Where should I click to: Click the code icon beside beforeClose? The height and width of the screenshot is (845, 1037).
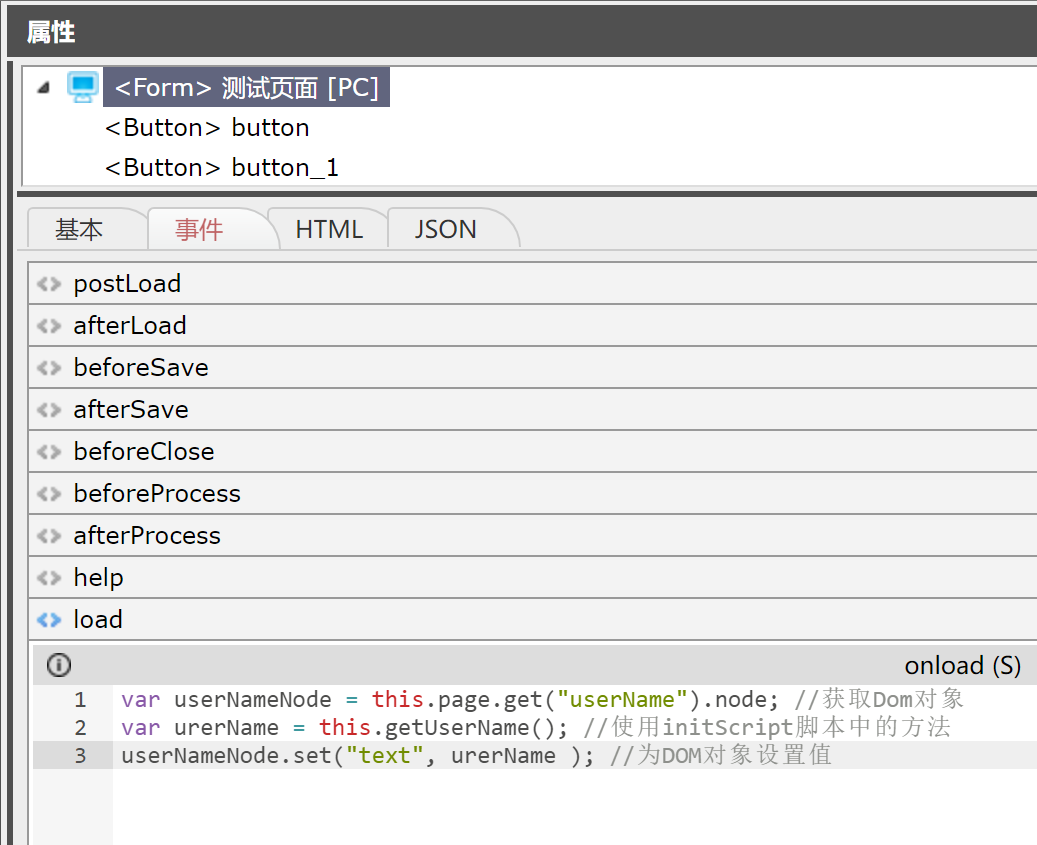48,452
